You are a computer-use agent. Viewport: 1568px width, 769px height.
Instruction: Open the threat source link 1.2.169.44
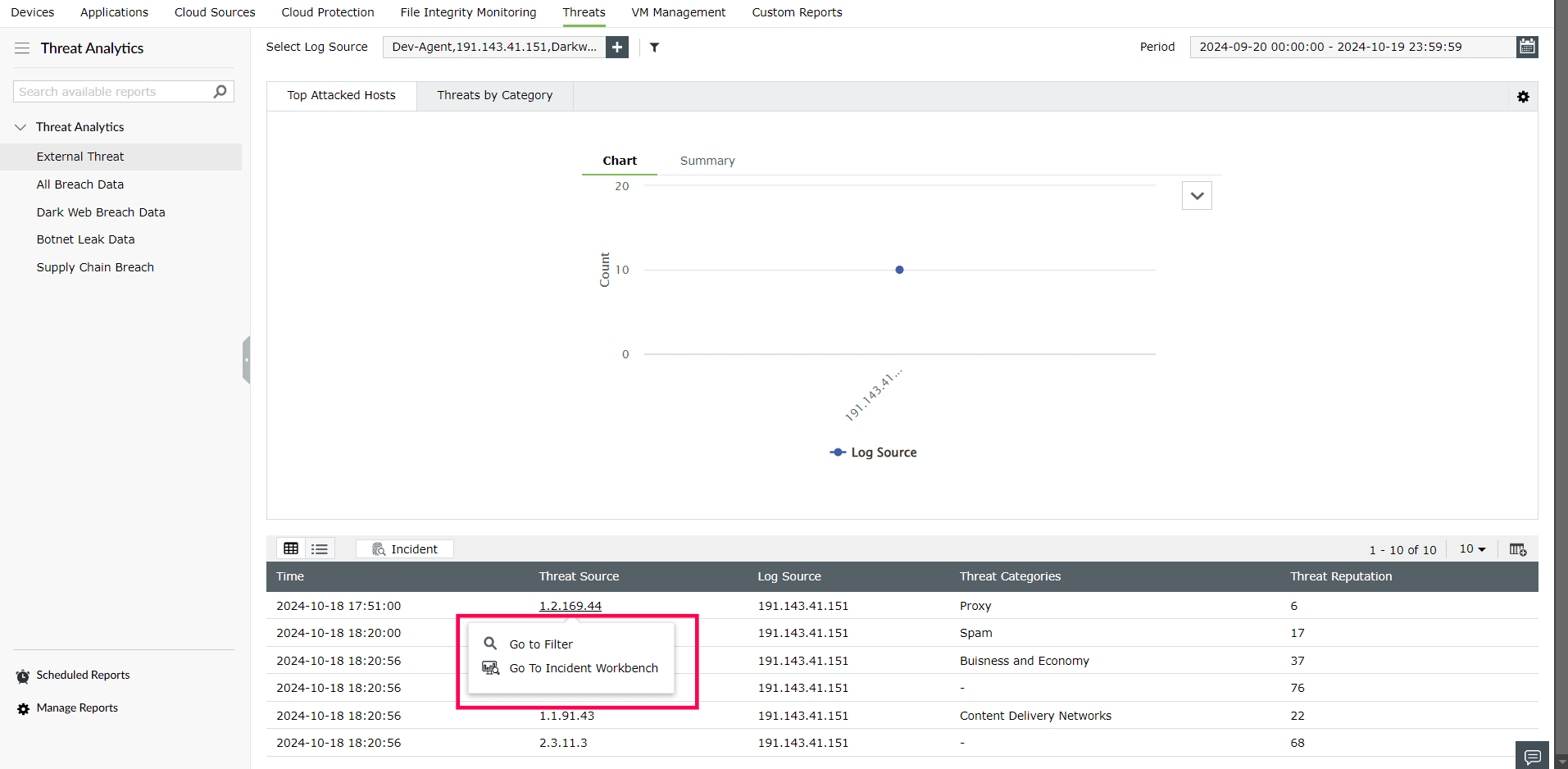[570, 605]
